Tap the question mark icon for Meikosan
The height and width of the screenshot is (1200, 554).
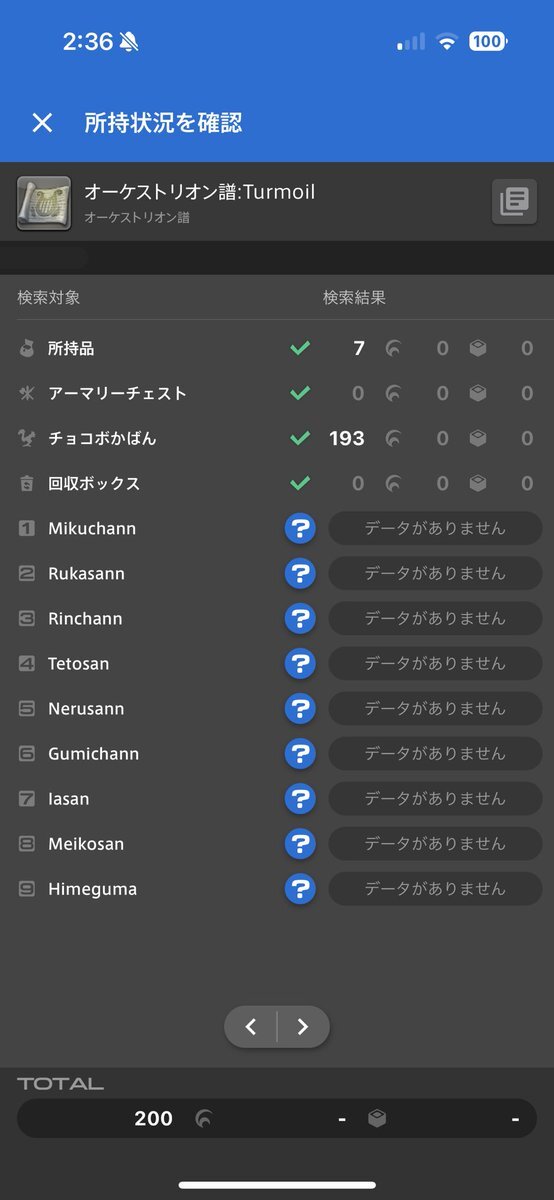300,843
